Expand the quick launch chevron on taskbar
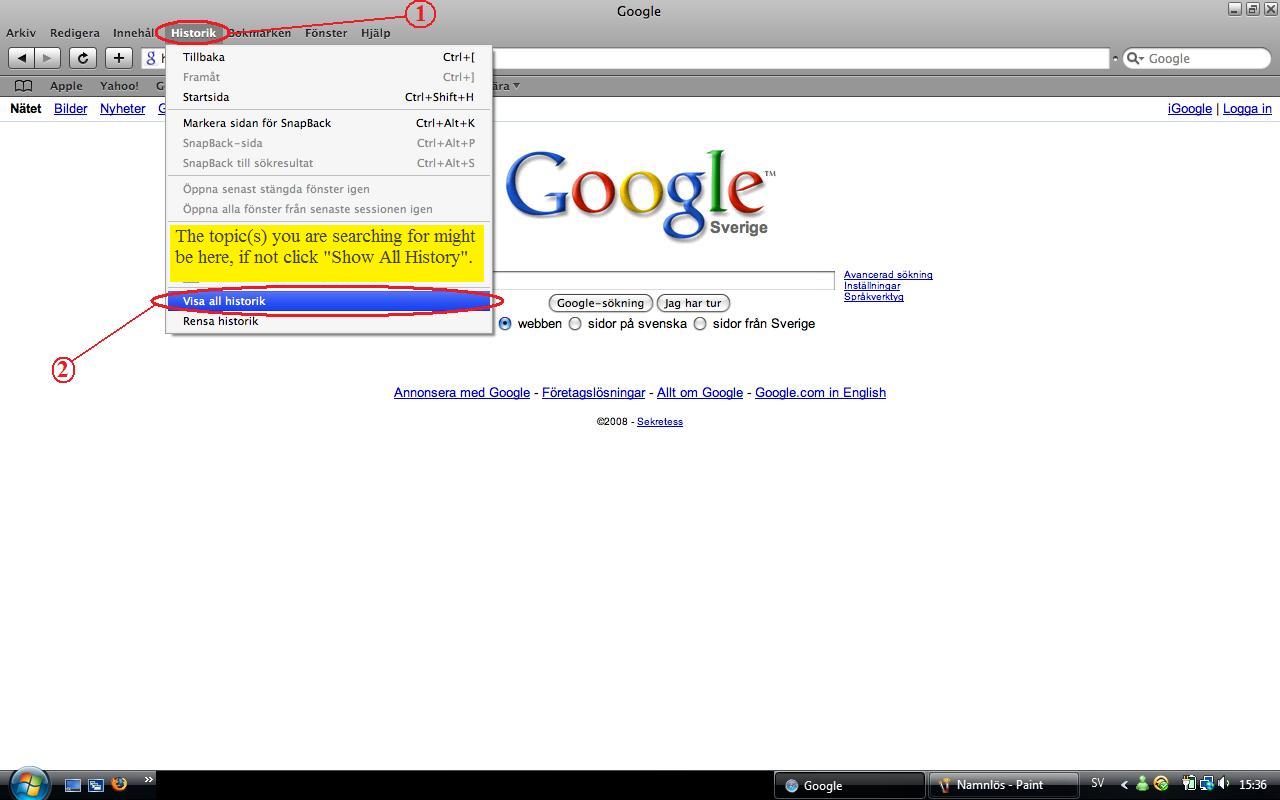Viewport: 1280px width, 800px height. (x=149, y=779)
